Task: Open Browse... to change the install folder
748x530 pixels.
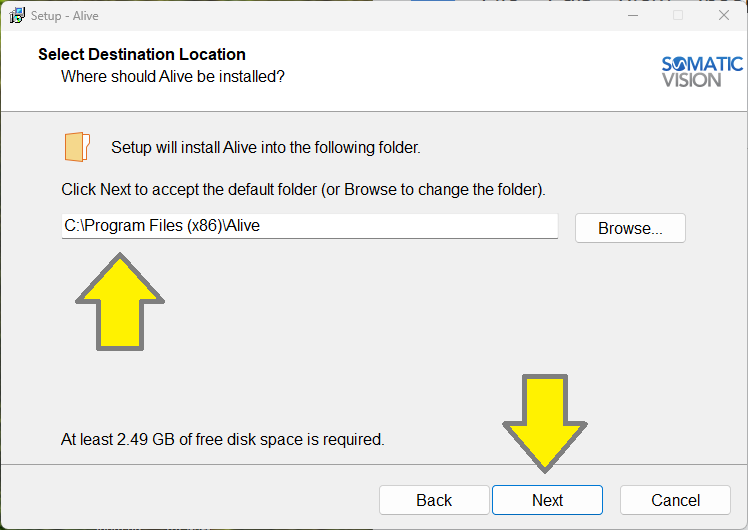Action: point(630,228)
